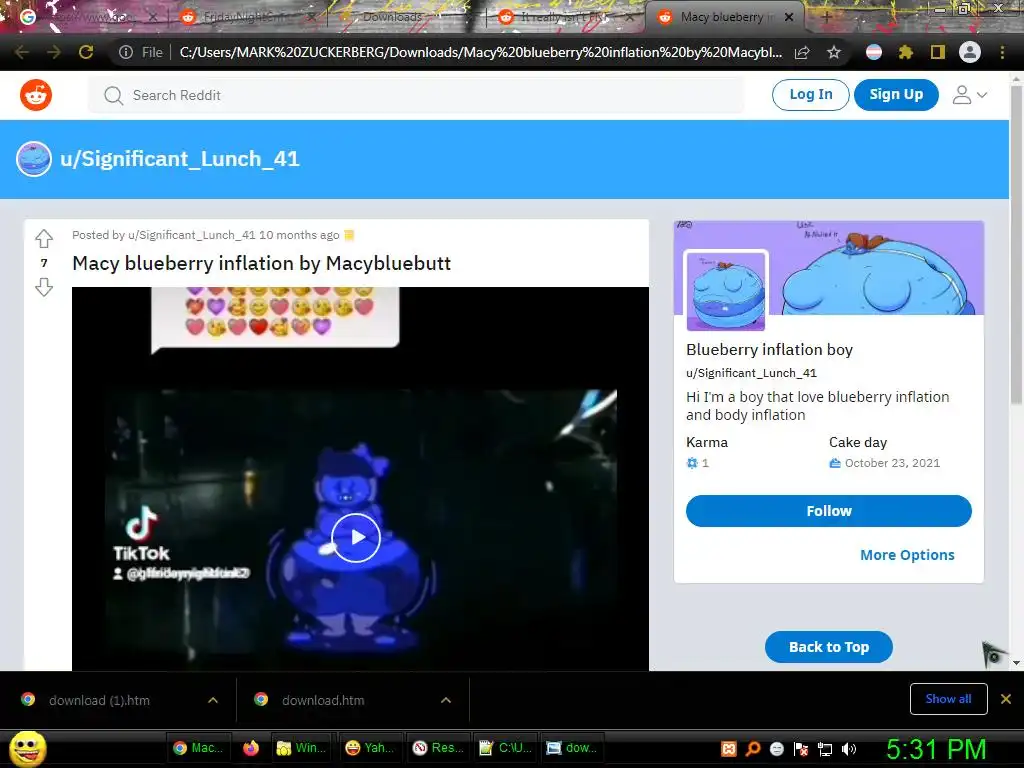Expand options for download (1).htm

(213, 700)
